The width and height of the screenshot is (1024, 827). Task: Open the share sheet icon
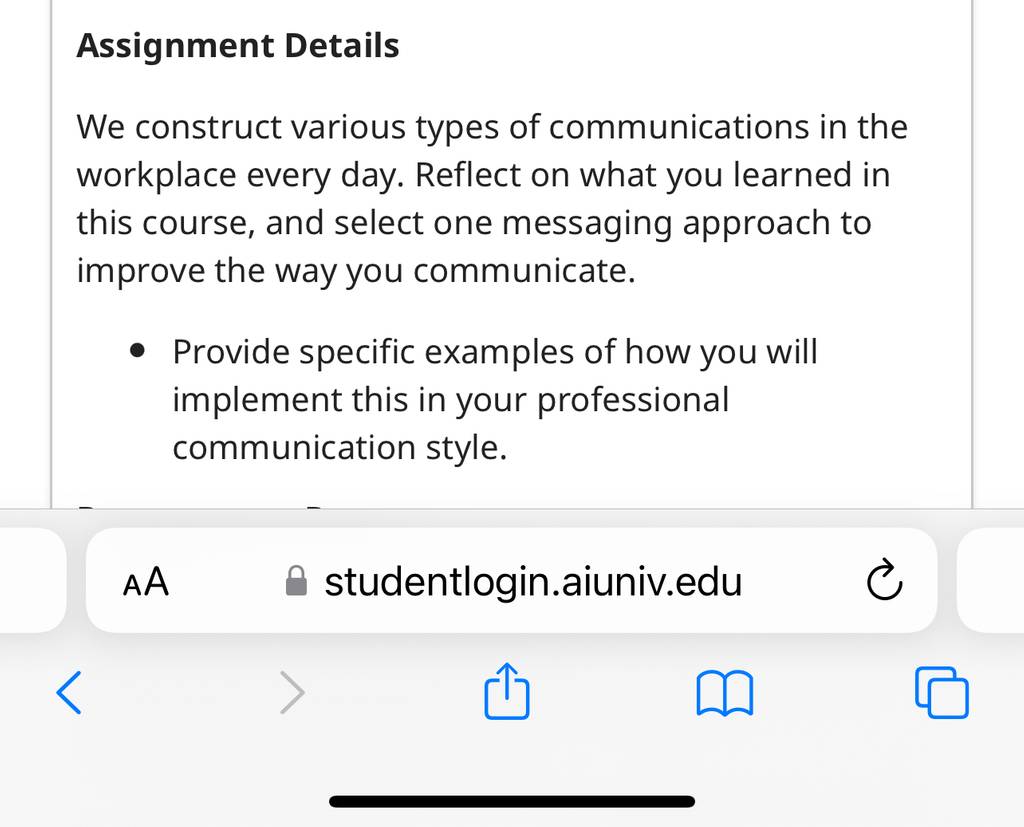point(507,691)
